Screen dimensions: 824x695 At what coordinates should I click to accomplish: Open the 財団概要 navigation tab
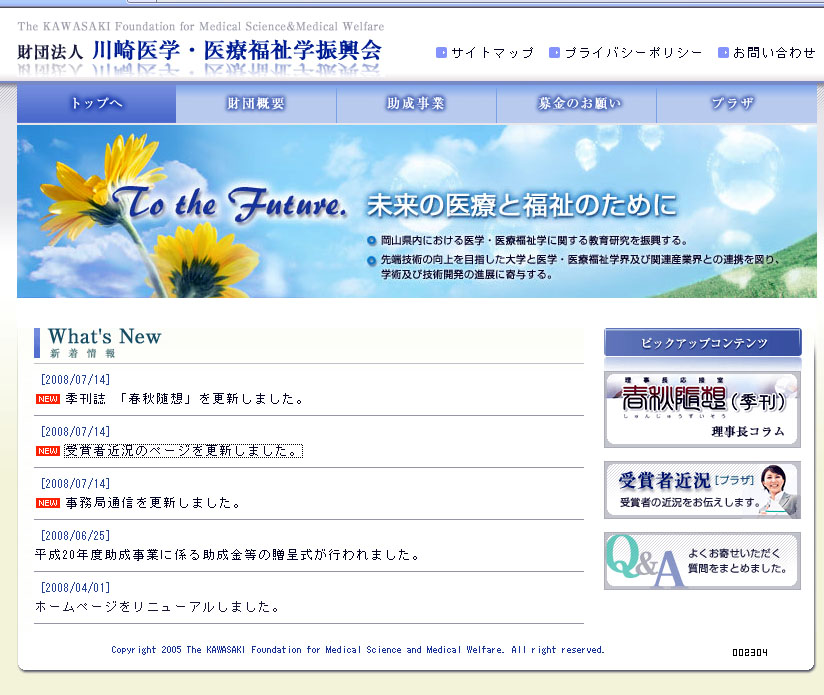tap(256, 103)
